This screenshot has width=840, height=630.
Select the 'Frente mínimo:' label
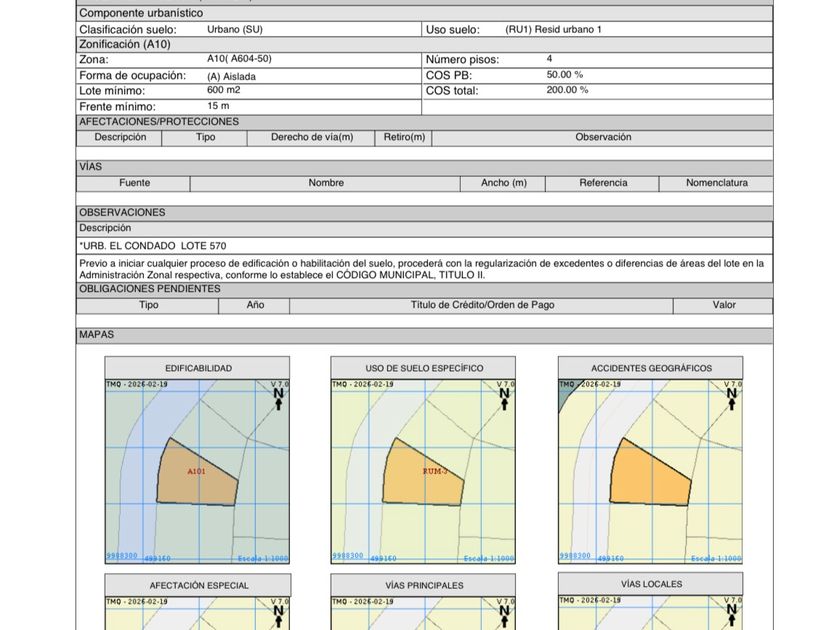[117, 107]
